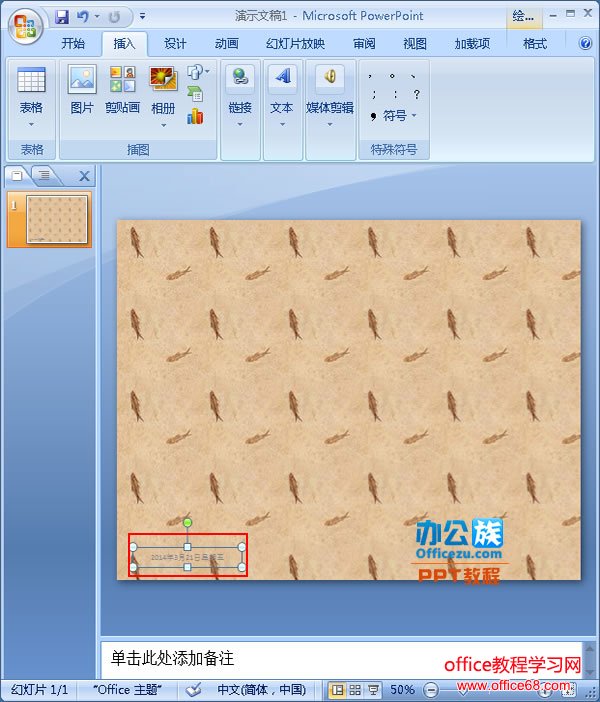Insert the 。full stop symbol
This screenshot has width=600, height=702.
tap(392, 76)
